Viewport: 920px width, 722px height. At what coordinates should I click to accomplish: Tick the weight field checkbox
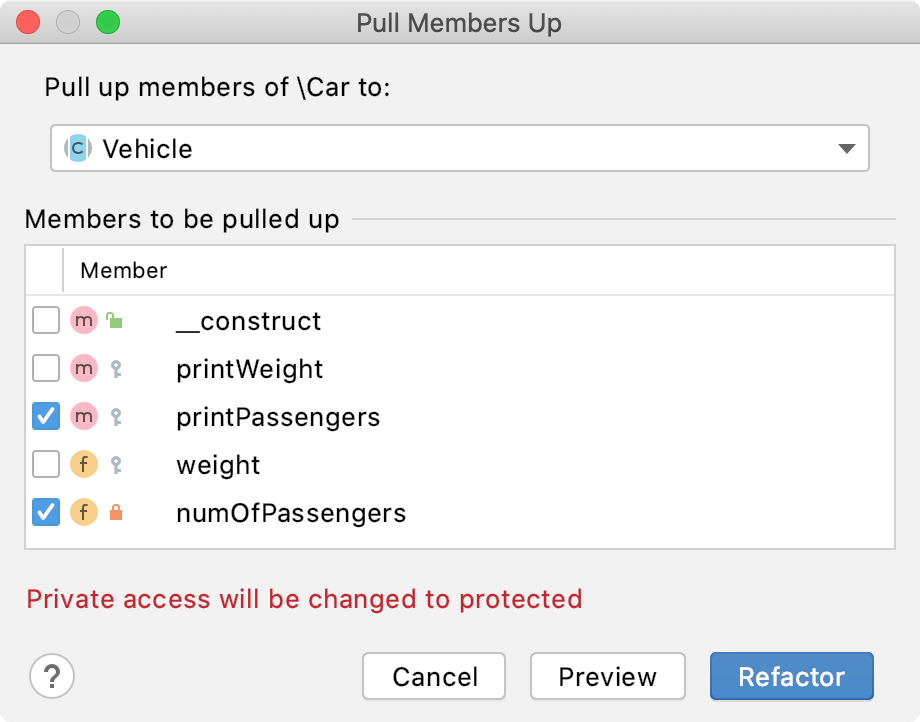(46, 465)
